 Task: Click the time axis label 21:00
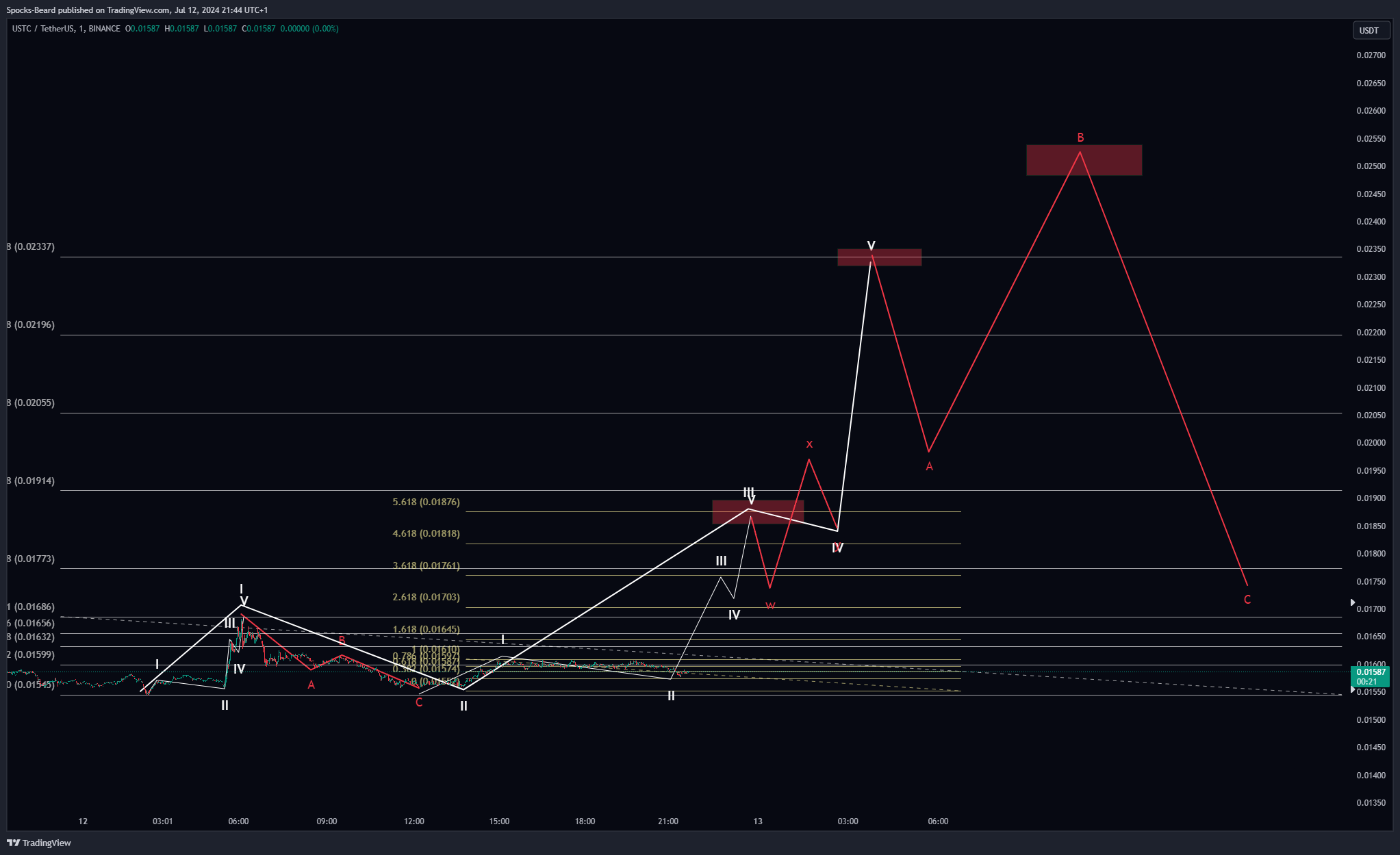(668, 821)
